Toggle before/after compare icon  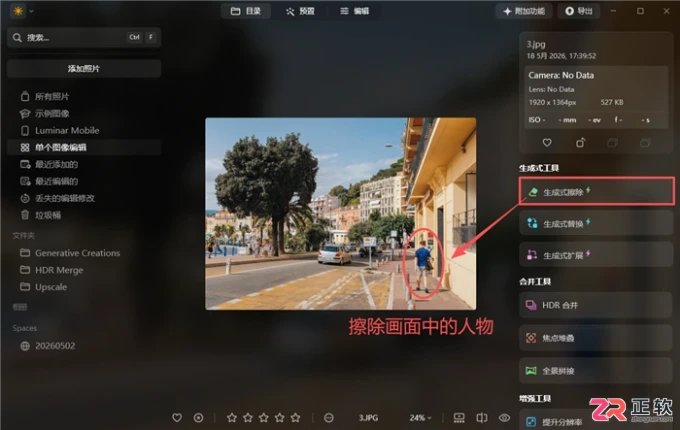(x=482, y=418)
